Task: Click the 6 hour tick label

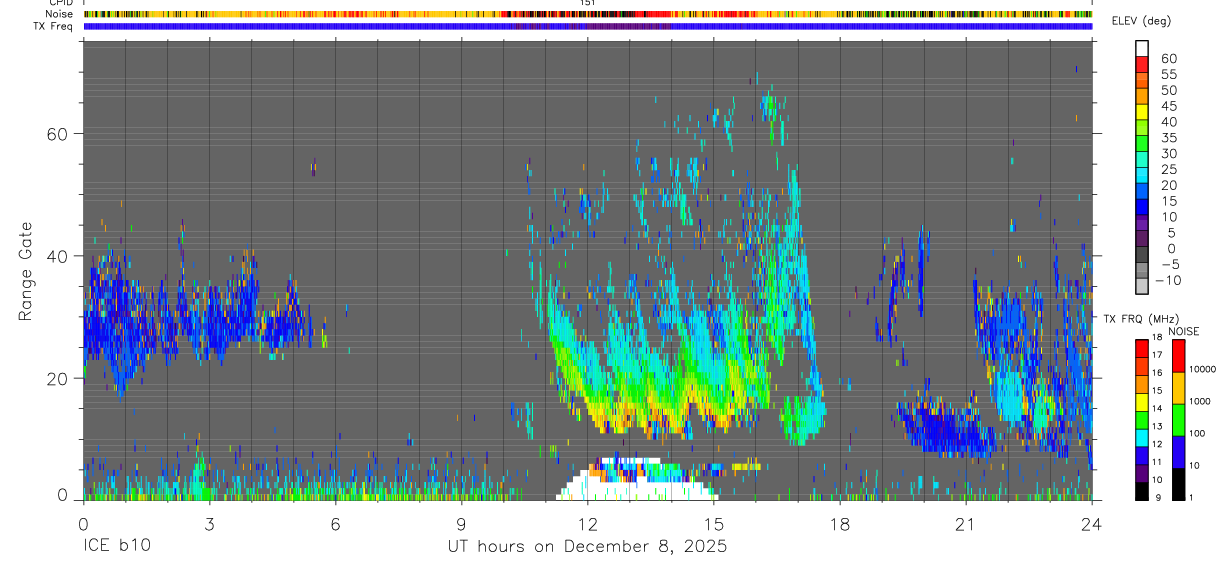Action: (x=335, y=522)
